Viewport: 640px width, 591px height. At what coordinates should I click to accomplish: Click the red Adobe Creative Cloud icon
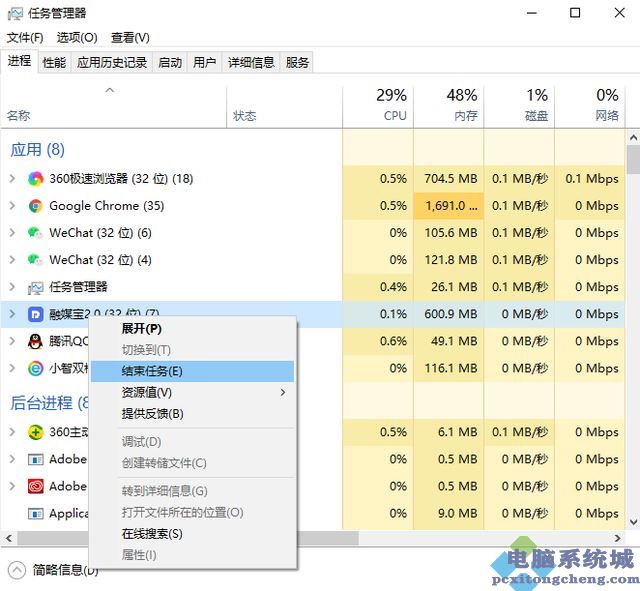tap(36, 487)
